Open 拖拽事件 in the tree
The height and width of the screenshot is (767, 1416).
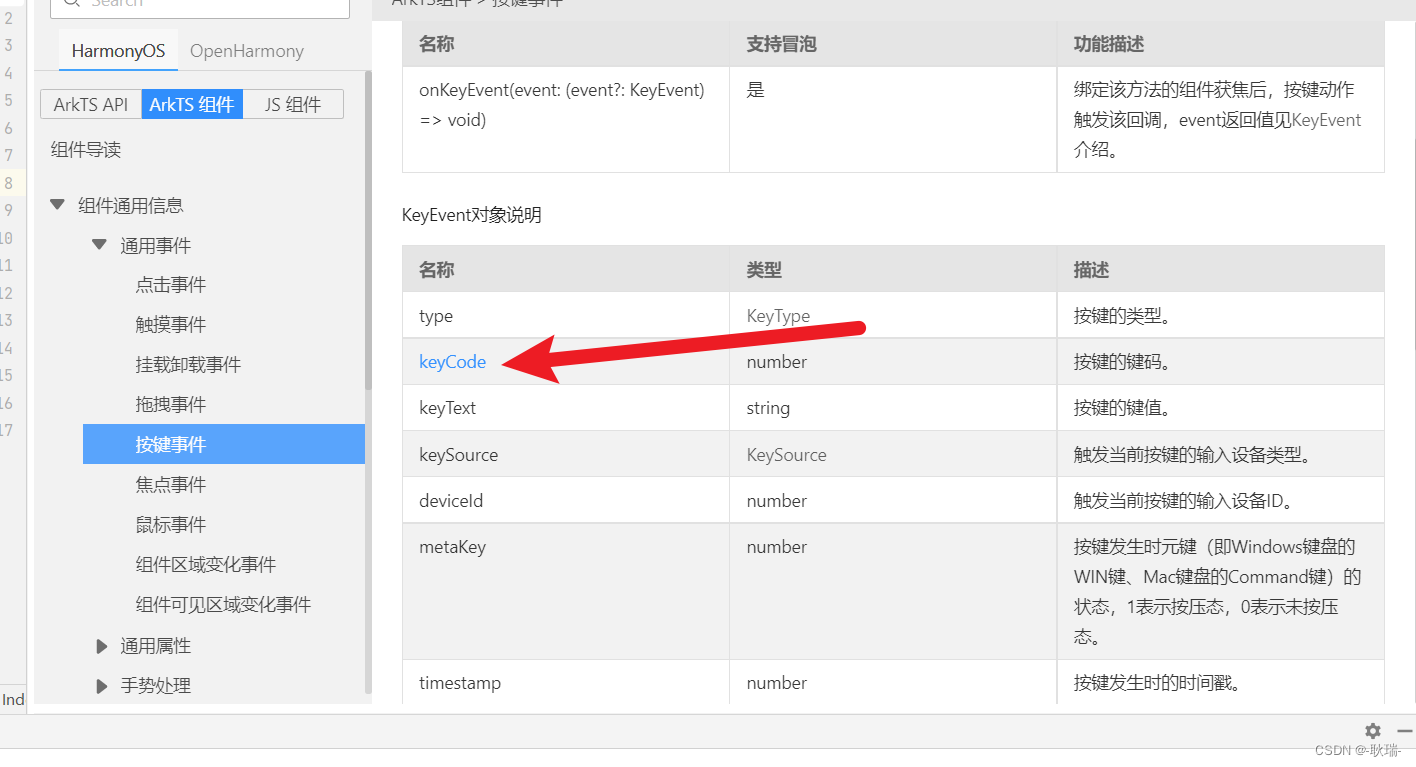click(x=171, y=405)
